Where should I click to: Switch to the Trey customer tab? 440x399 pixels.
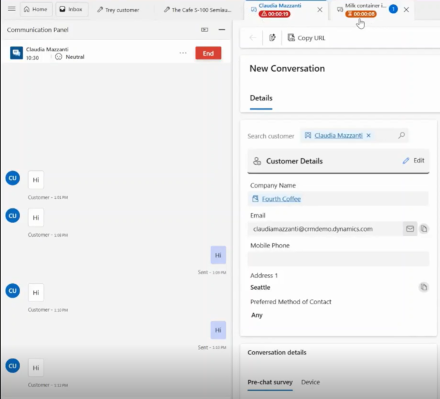point(118,10)
